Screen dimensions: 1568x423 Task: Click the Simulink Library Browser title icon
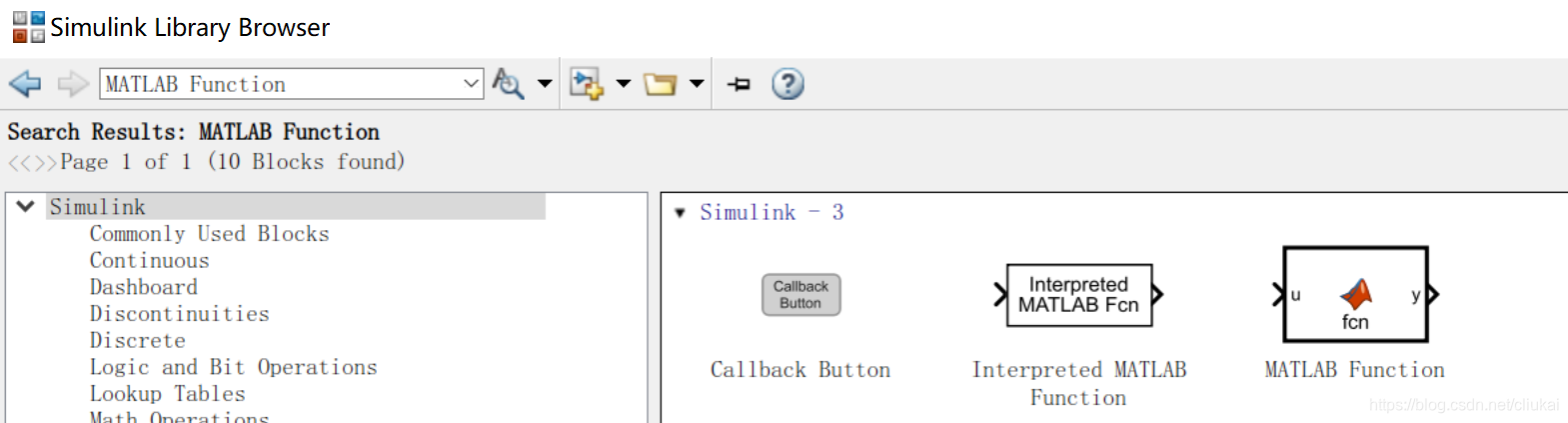28,27
